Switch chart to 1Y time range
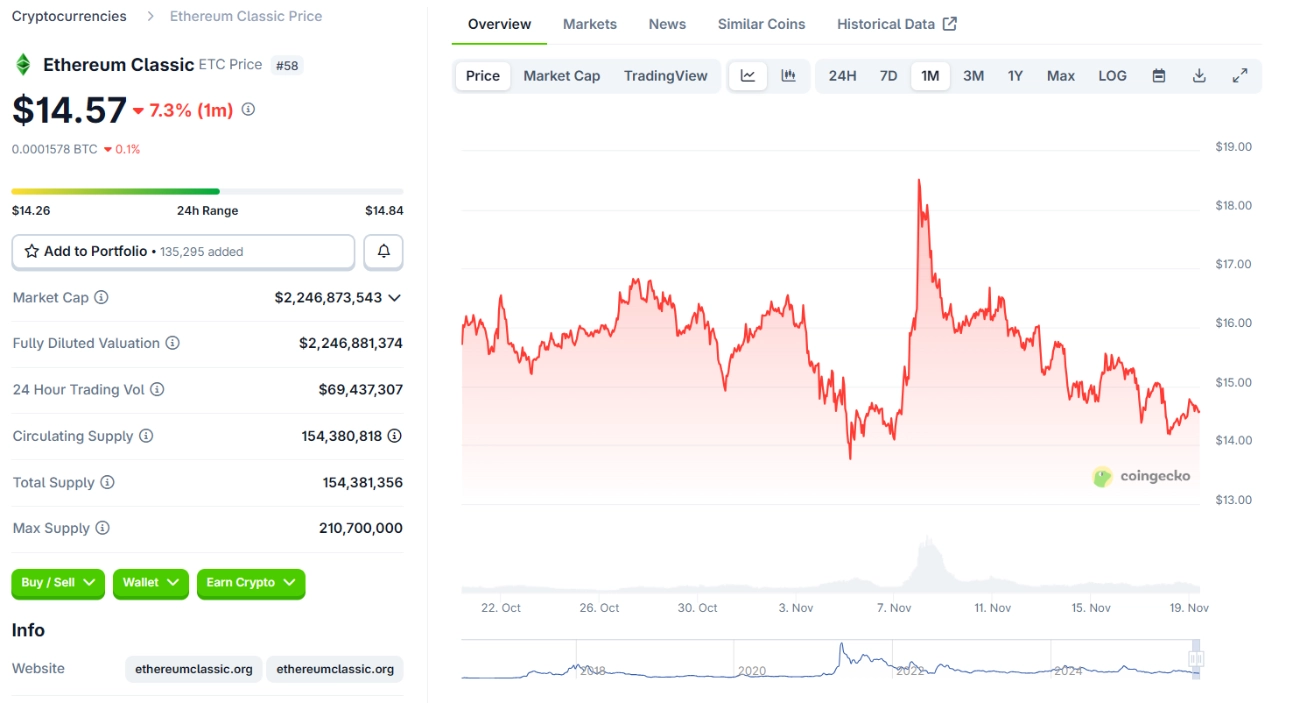The height and width of the screenshot is (703, 1314). coord(1015,75)
